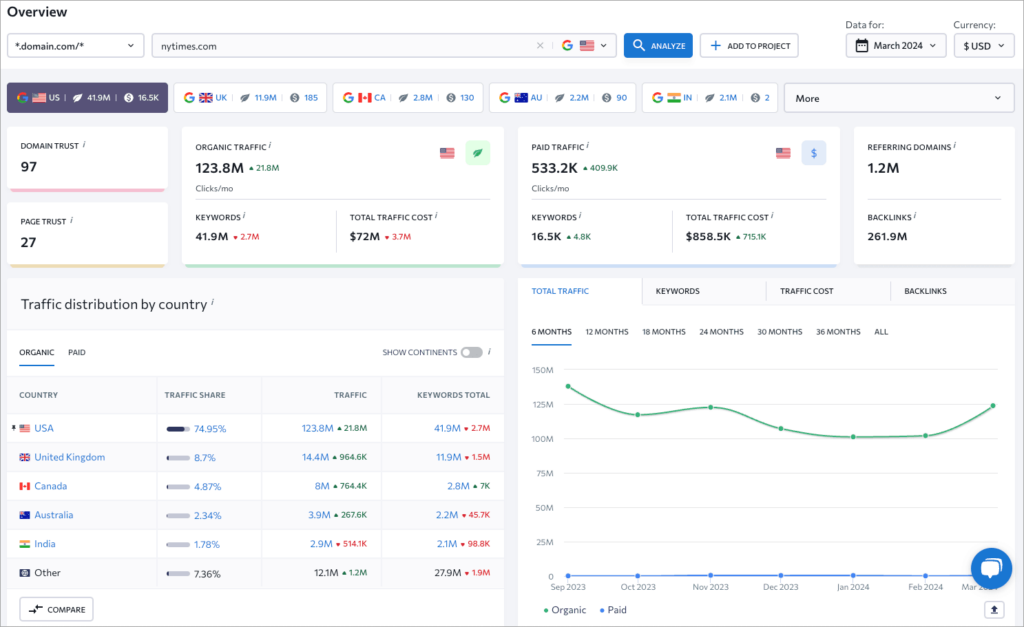Click the Other row traffic value 12.1M
1024x627 pixels.
coord(326,573)
